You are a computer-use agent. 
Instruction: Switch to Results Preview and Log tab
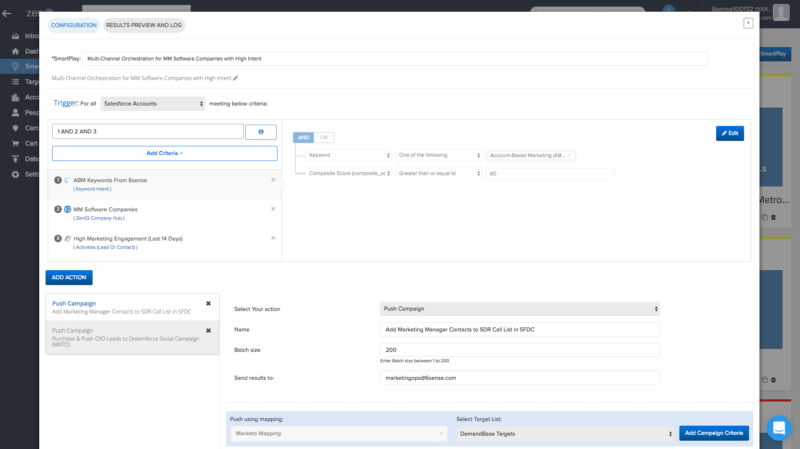(x=144, y=25)
